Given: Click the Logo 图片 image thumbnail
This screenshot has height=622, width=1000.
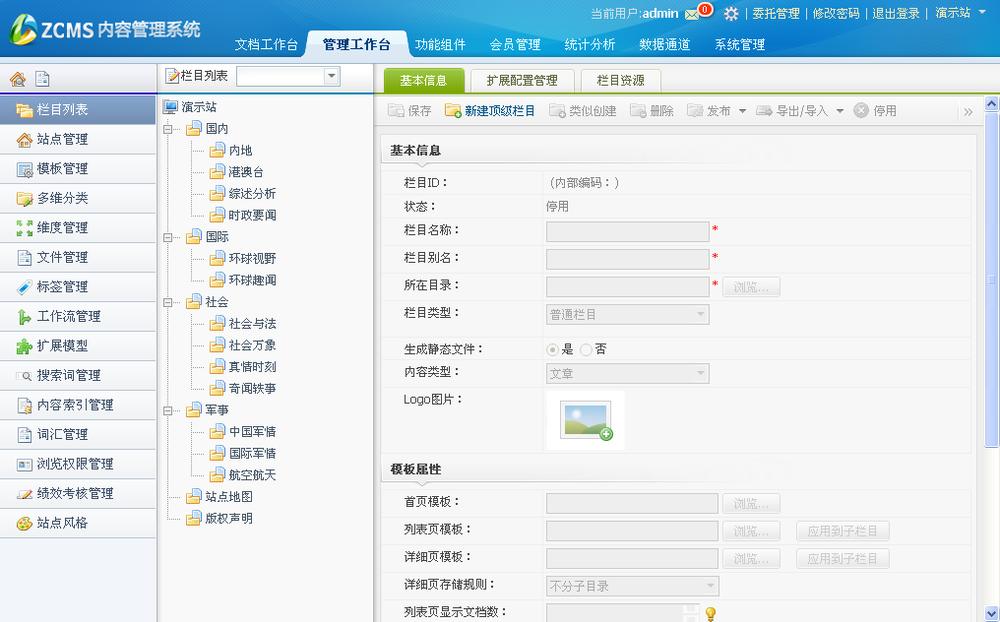Looking at the screenshot, I should 585,422.
